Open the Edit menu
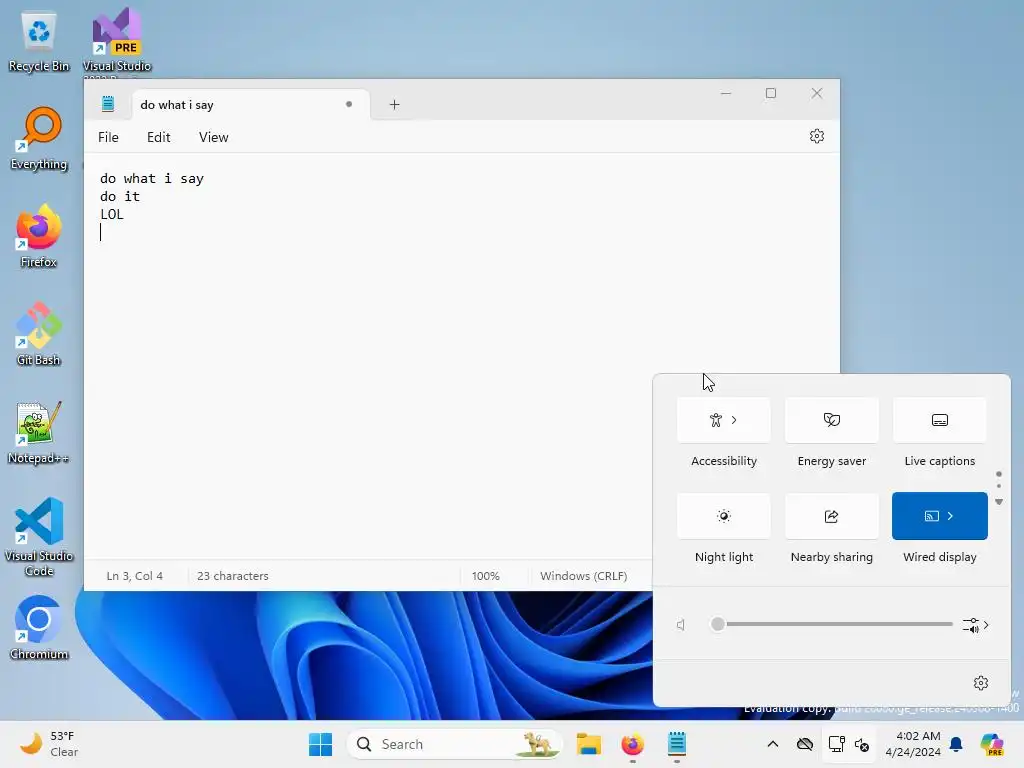The image size is (1024, 768). 159,137
